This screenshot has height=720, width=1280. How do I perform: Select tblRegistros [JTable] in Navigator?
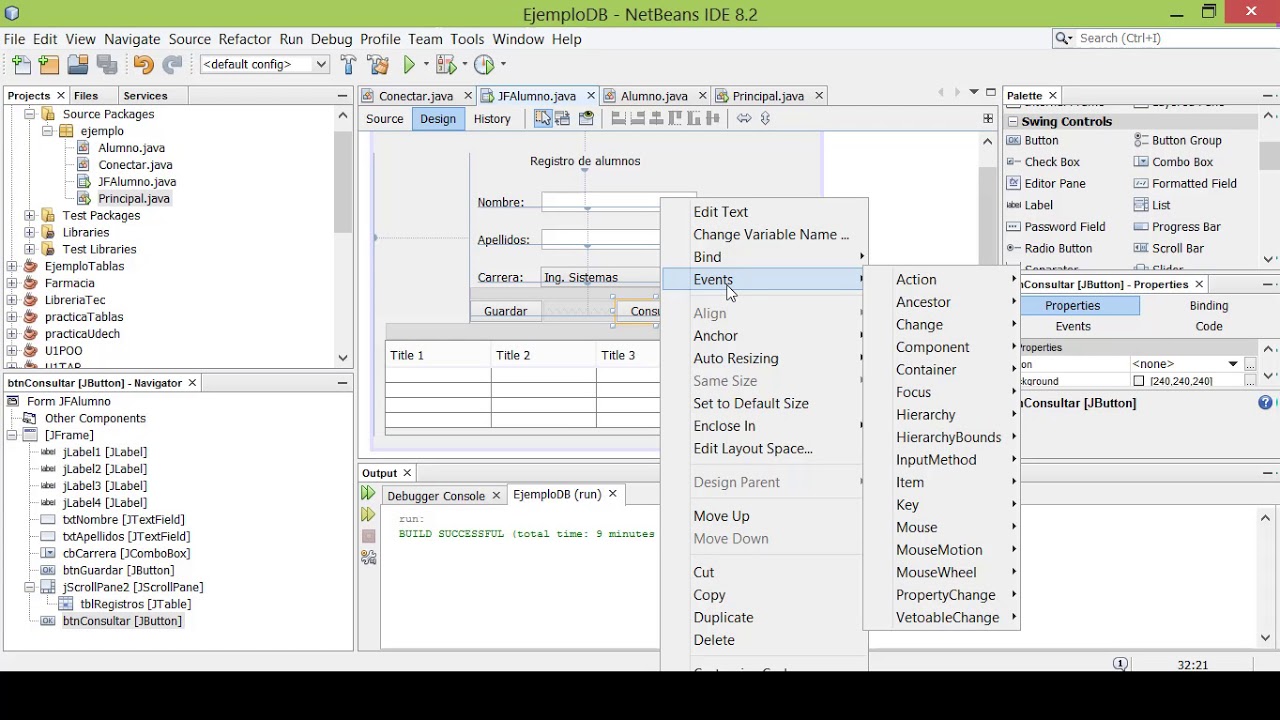pyautogui.click(x=136, y=604)
